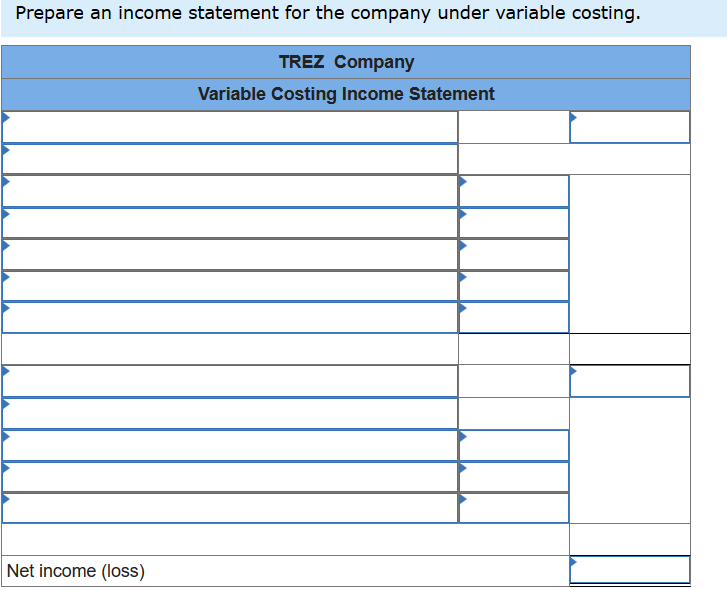Click the amount field beside the last label dropdown
Screen dimensions: 727x591
pos(514,508)
